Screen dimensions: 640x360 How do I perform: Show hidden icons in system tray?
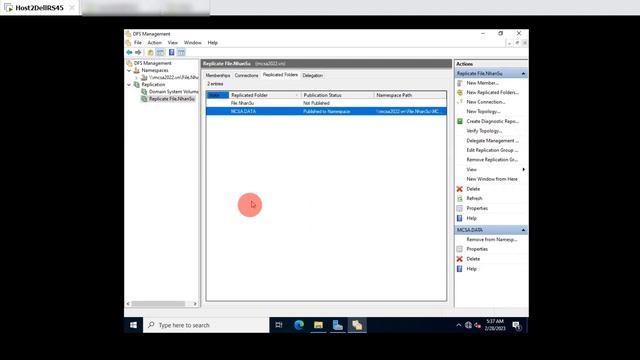(458, 325)
